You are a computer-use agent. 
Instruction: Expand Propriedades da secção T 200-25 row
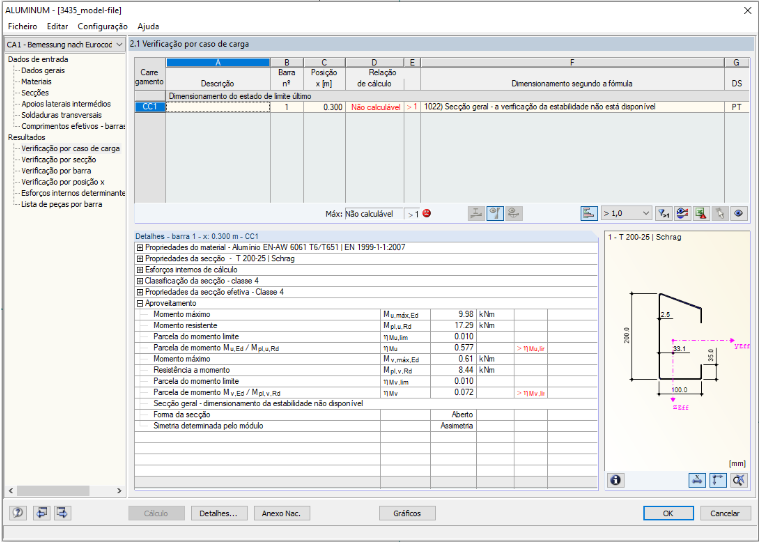(140, 258)
